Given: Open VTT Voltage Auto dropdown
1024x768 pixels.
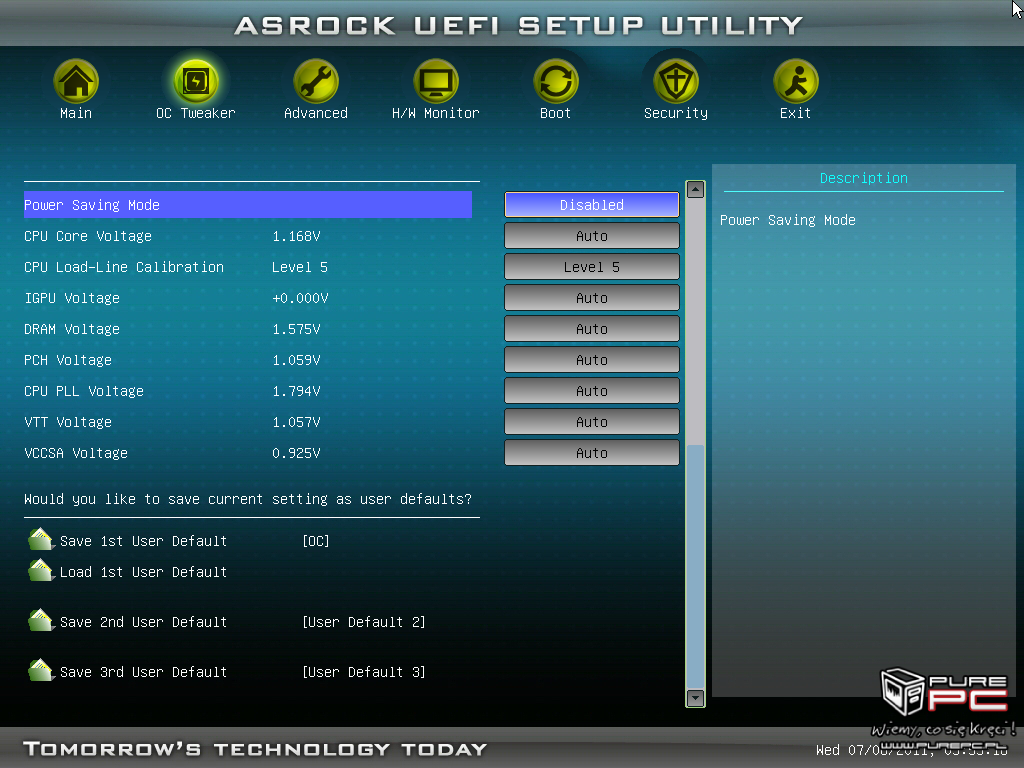Looking at the screenshot, I should tap(592, 422).
